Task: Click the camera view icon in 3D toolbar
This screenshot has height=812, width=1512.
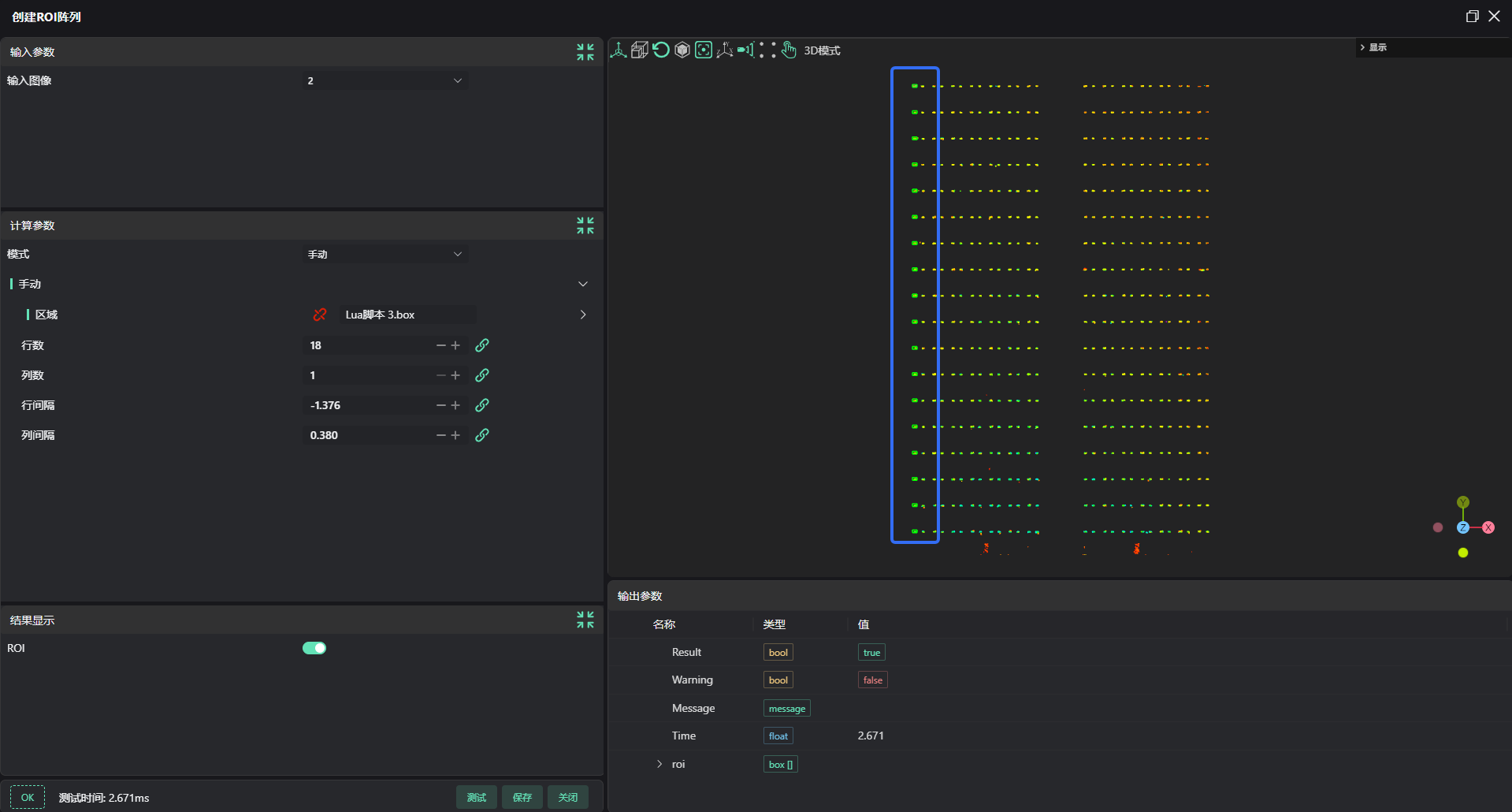Action: pyautogui.click(x=745, y=50)
